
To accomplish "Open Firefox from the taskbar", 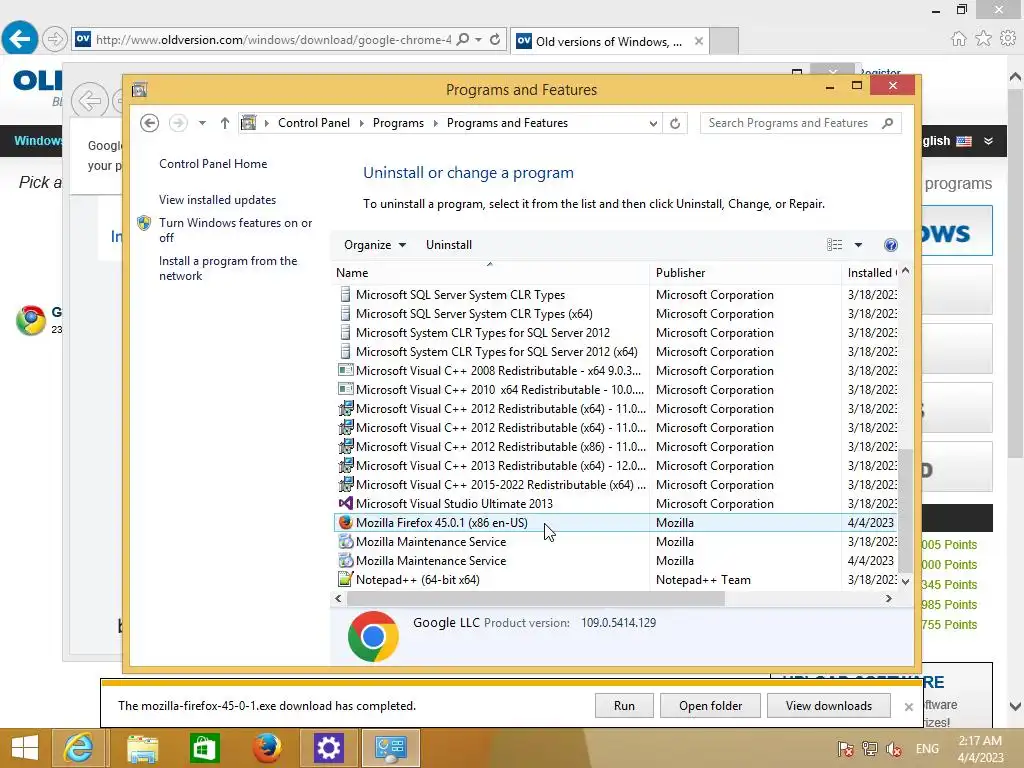I will (x=266, y=748).
